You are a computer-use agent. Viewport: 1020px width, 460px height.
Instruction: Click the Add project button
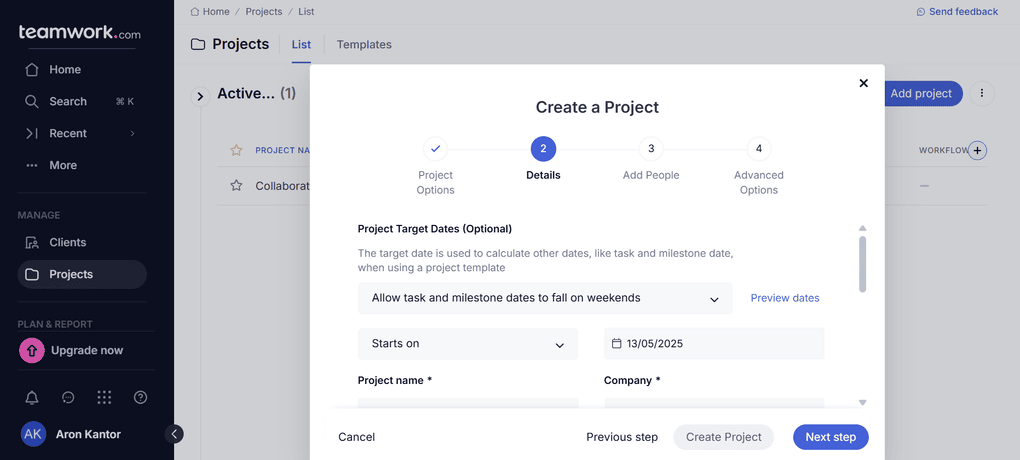click(x=921, y=94)
